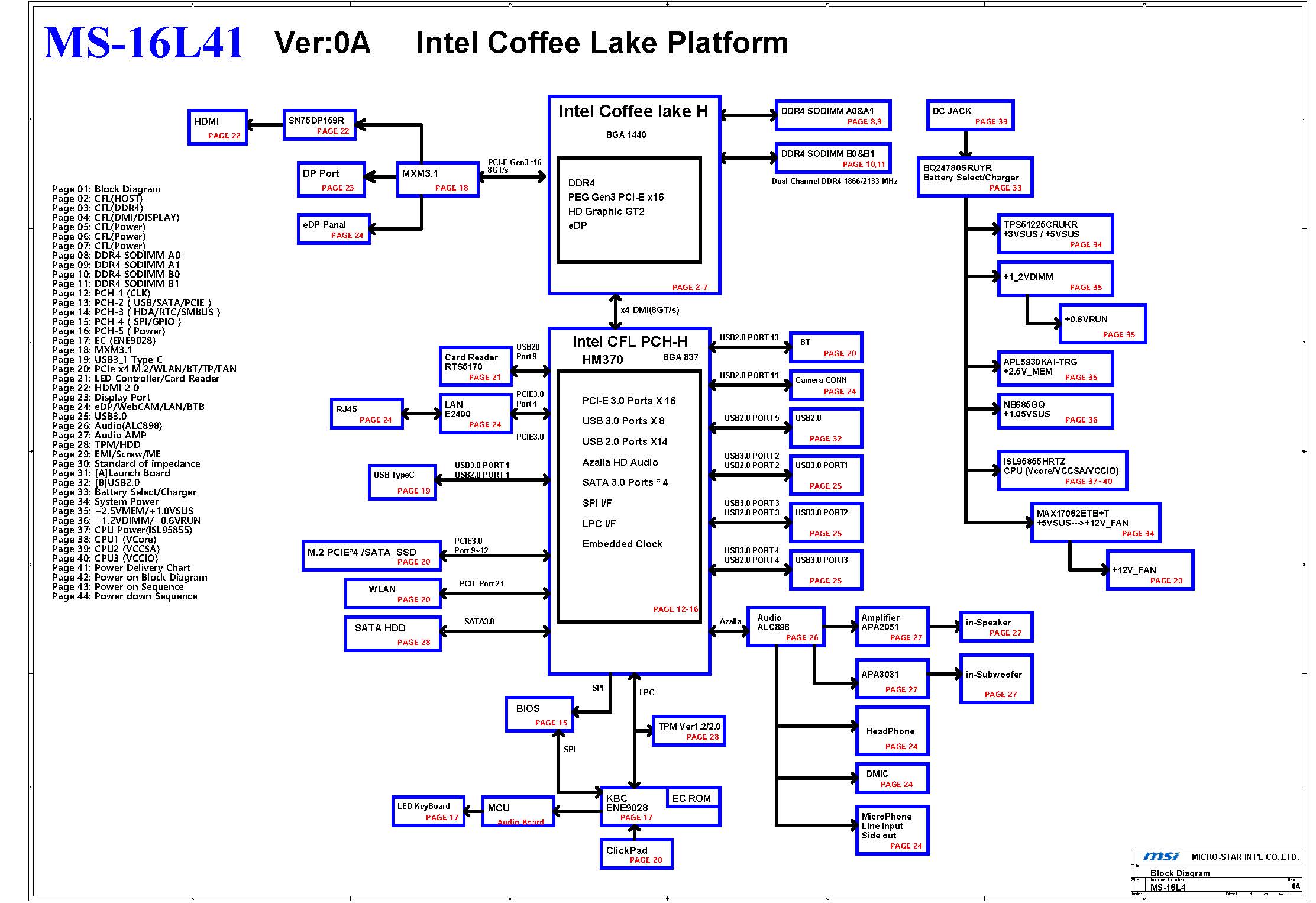1316x903 pixels.
Task: Click the MCU block
Action: tap(518, 811)
